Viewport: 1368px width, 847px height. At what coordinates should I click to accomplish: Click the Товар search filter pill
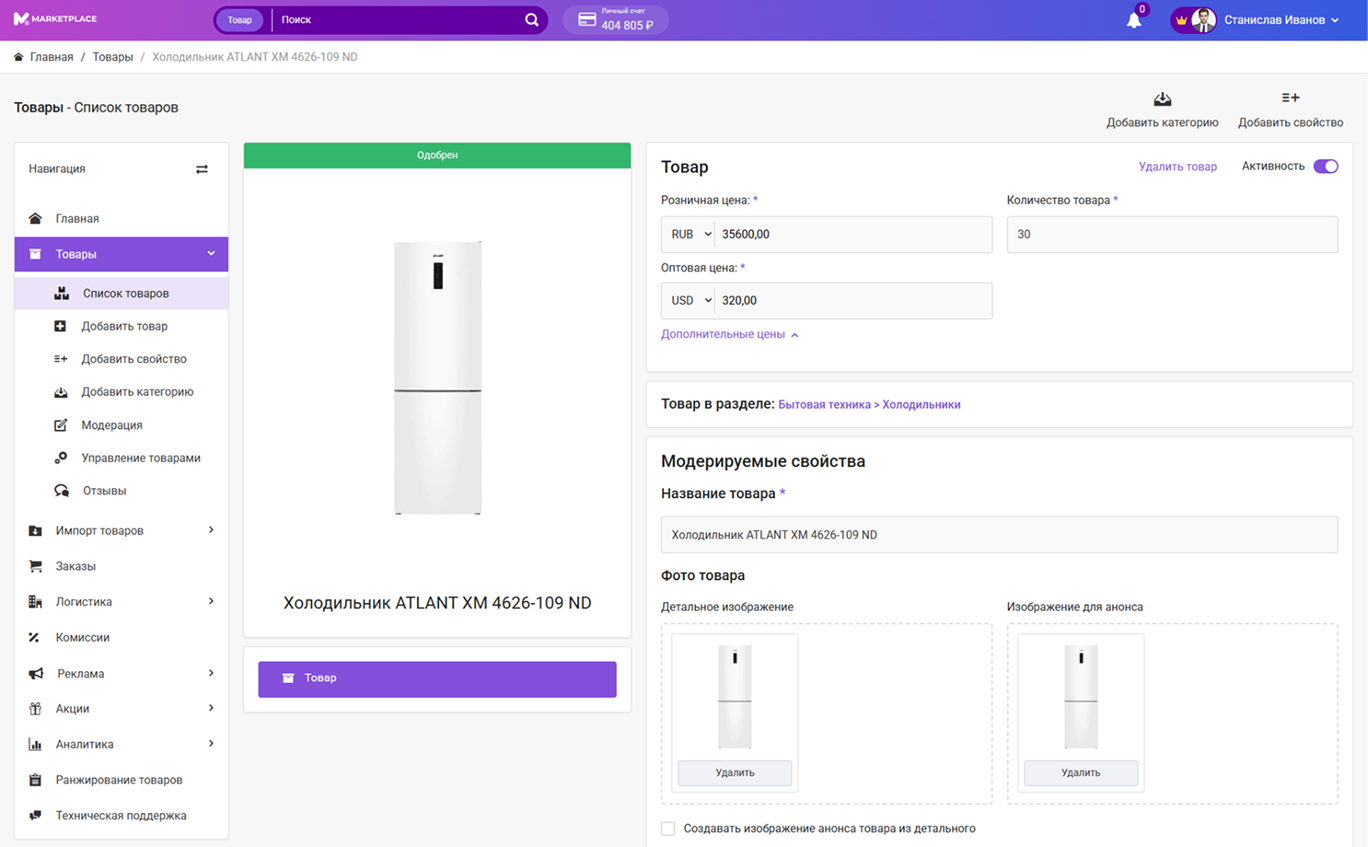[x=240, y=20]
